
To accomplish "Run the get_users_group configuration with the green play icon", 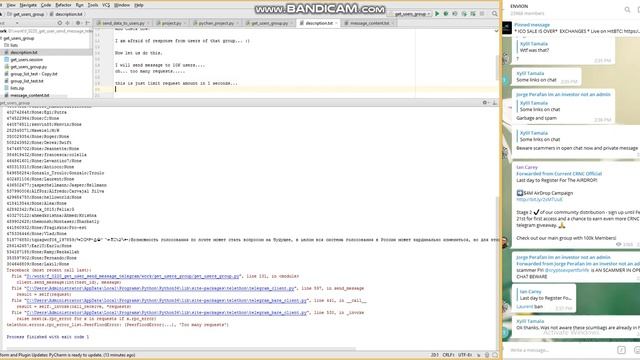I will (x=437, y=14).
